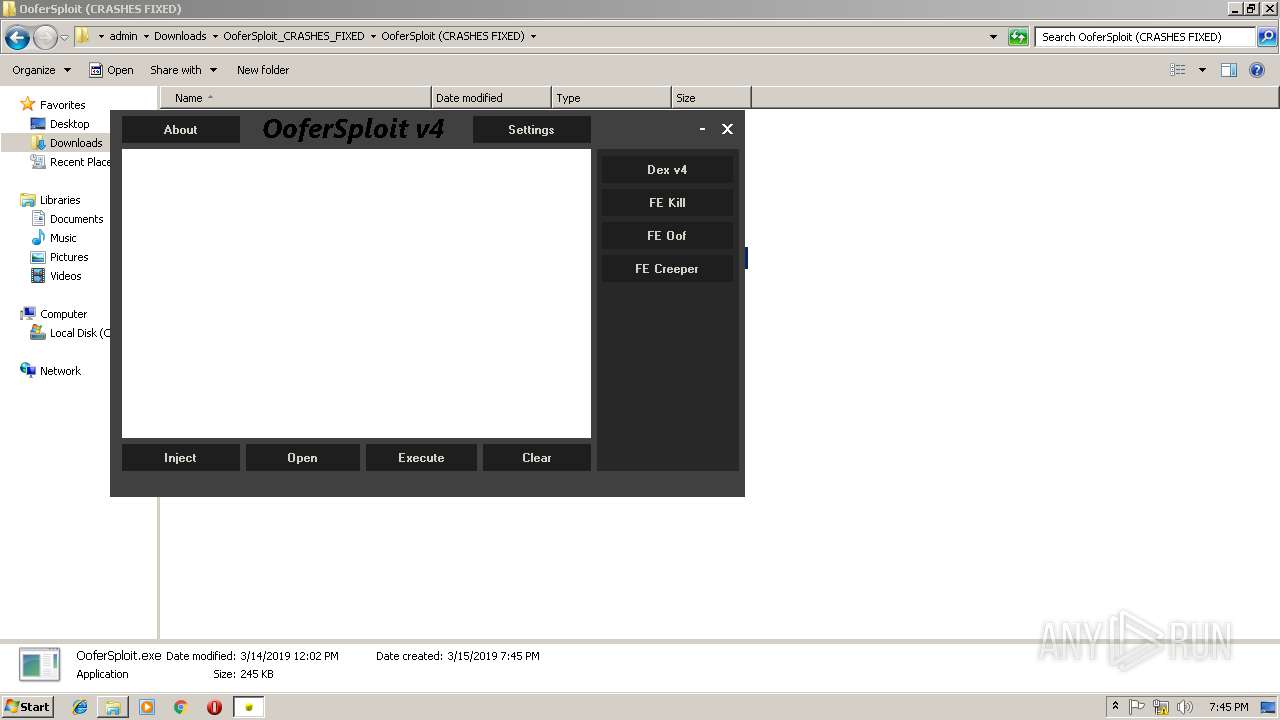Screen dimensions: 1280x720
Task: Launch Internet Explorer from taskbar
Action: (81, 707)
